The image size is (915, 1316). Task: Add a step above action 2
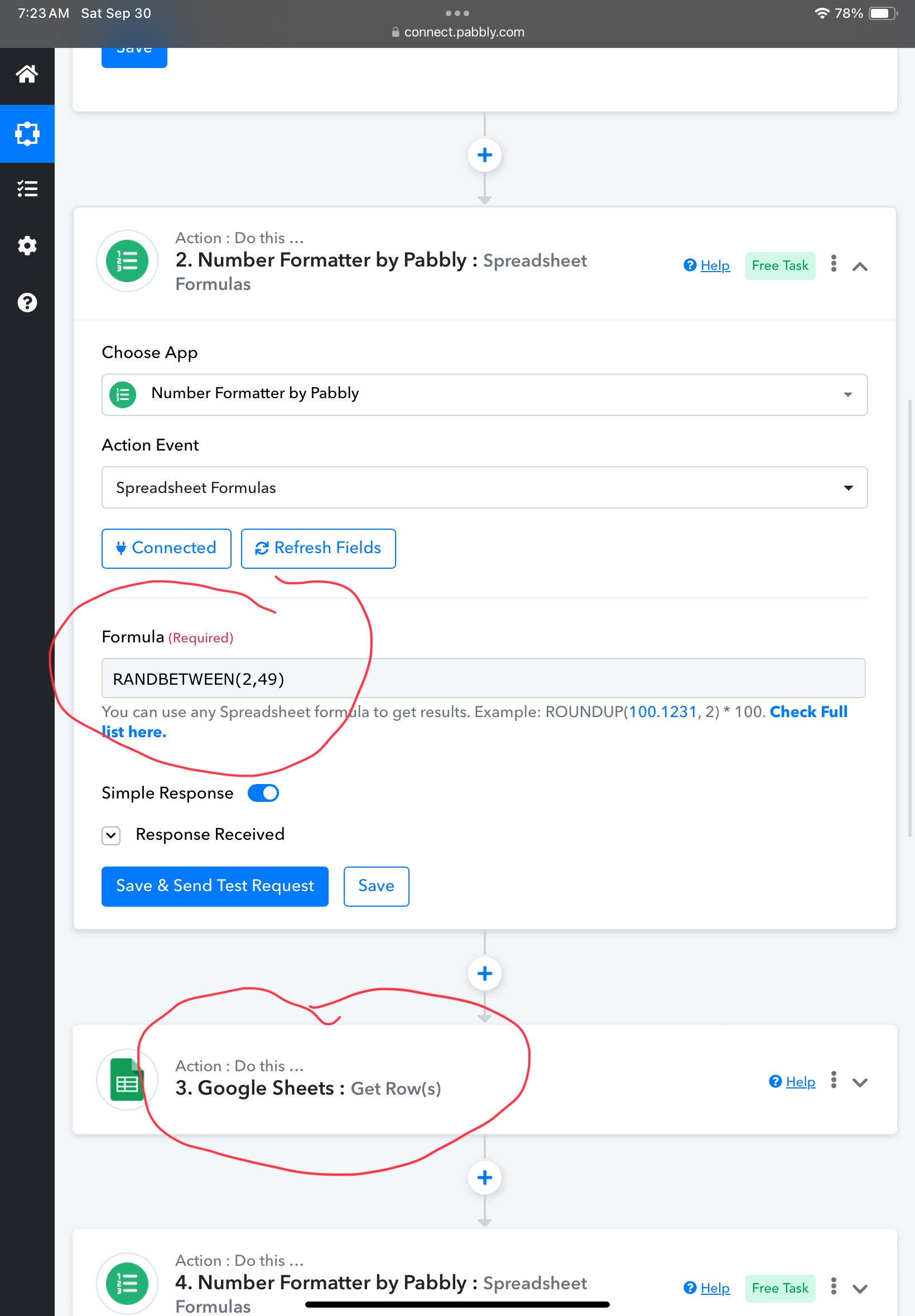click(484, 154)
